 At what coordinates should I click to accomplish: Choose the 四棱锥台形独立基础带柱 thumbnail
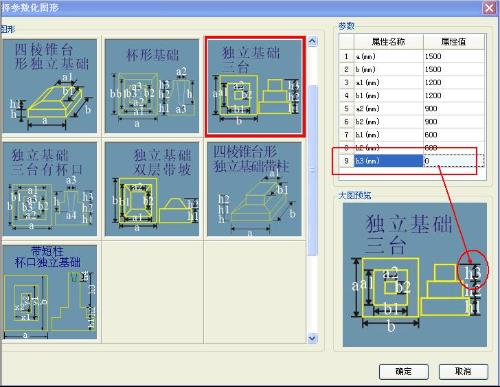click(x=254, y=189)
